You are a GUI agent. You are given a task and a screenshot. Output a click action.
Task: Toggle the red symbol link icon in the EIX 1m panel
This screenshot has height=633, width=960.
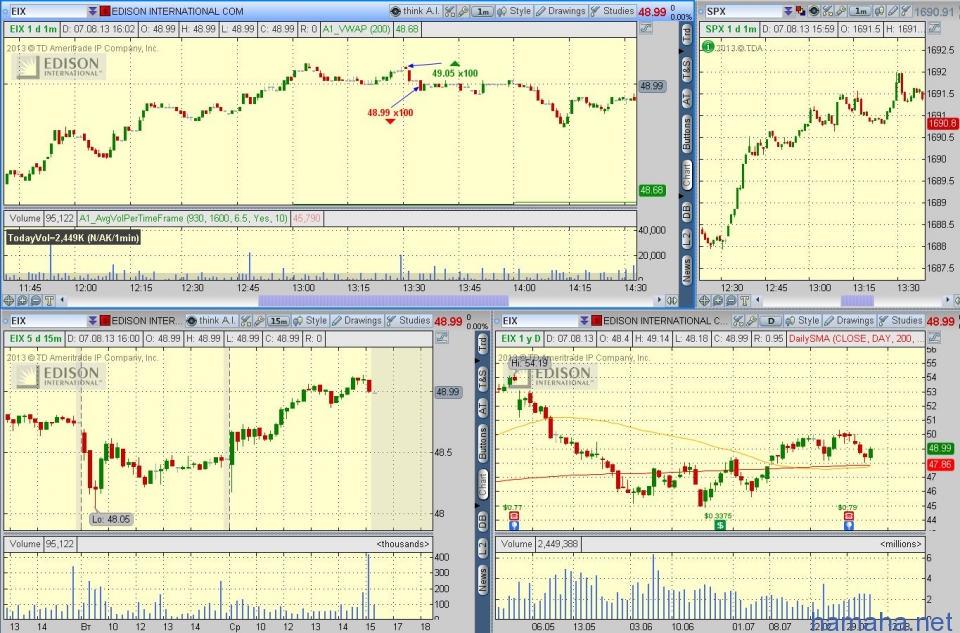[105, 11]
